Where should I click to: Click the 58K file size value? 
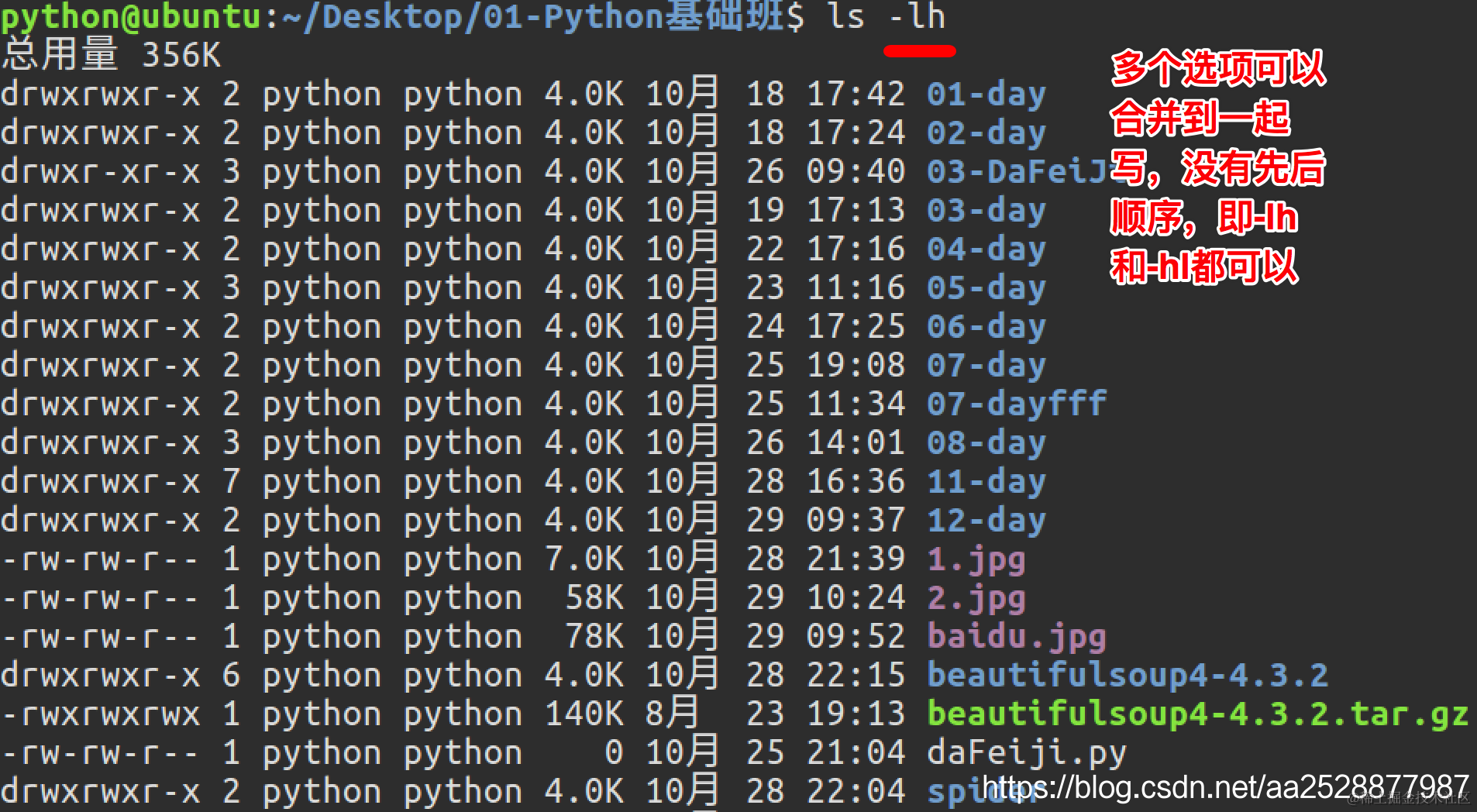(594, 597)
